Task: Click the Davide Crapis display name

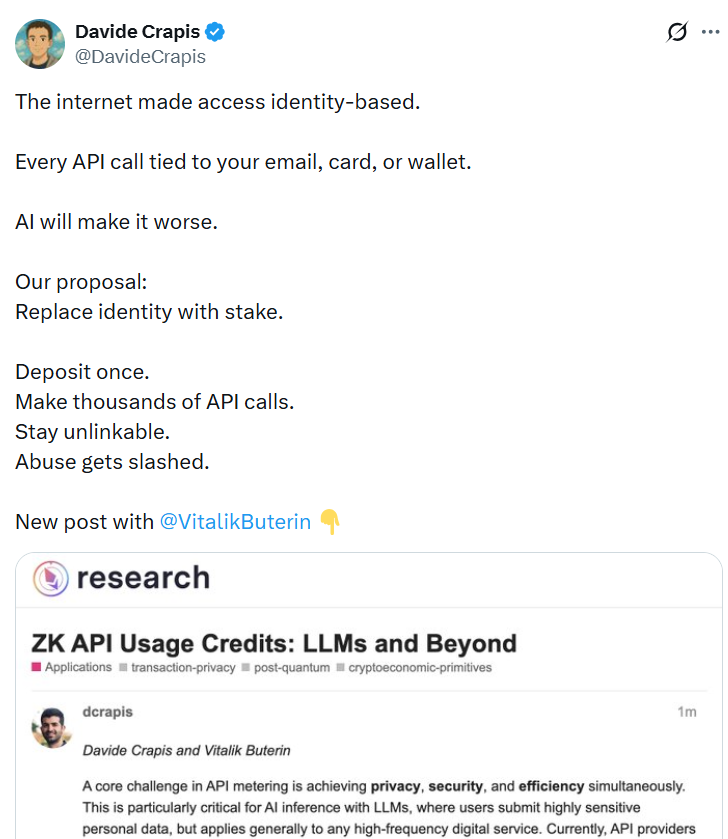Action: coord(137,33)
